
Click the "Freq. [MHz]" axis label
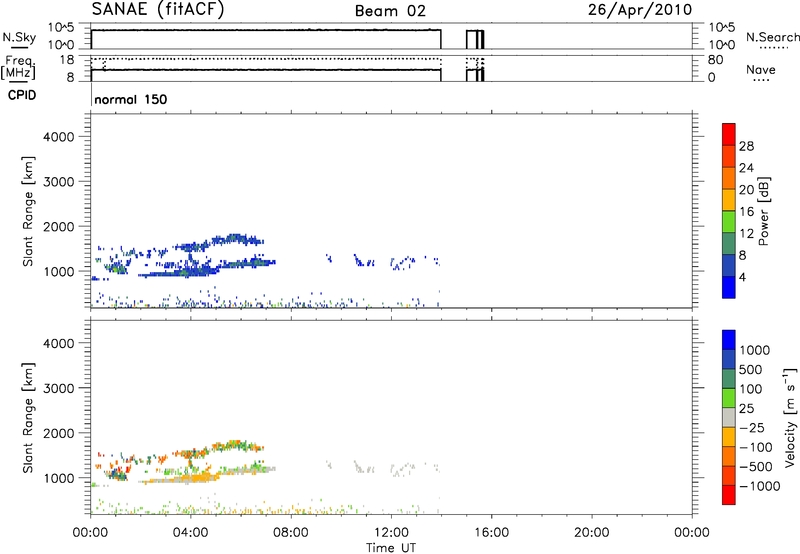click(x=18, y=68)
